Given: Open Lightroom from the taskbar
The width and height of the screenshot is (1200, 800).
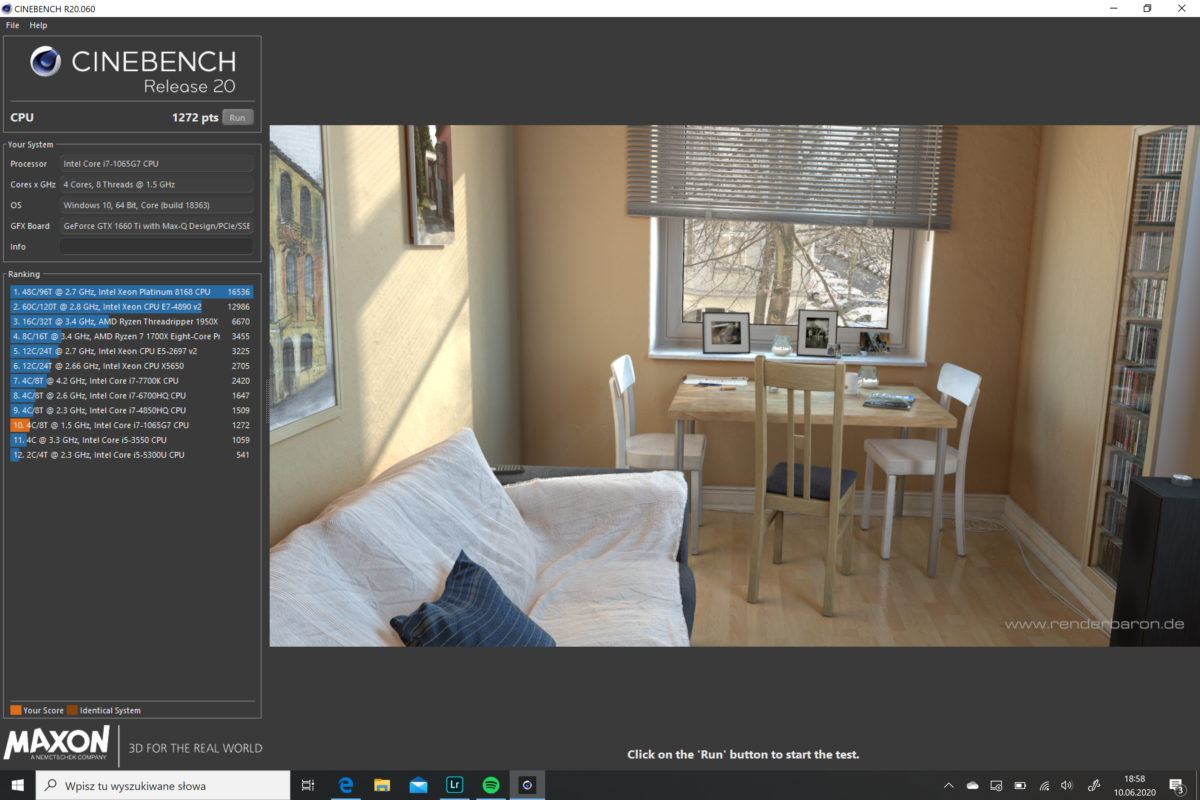Looking at the screenshot, I should tap(454, 785).
